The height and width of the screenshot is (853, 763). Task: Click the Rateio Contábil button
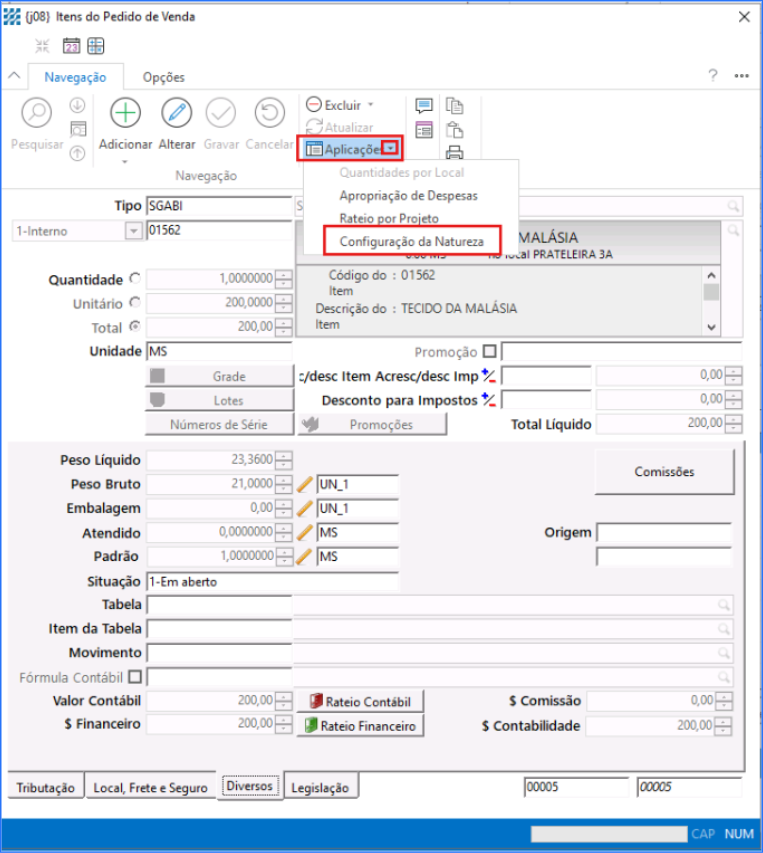358,702
